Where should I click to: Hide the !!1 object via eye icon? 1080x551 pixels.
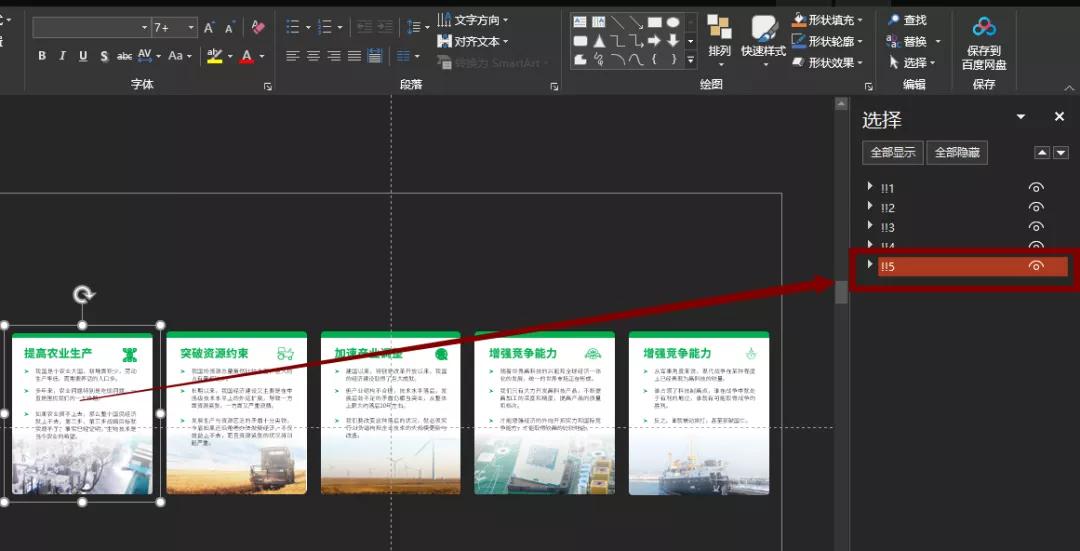coord(1036,188)
